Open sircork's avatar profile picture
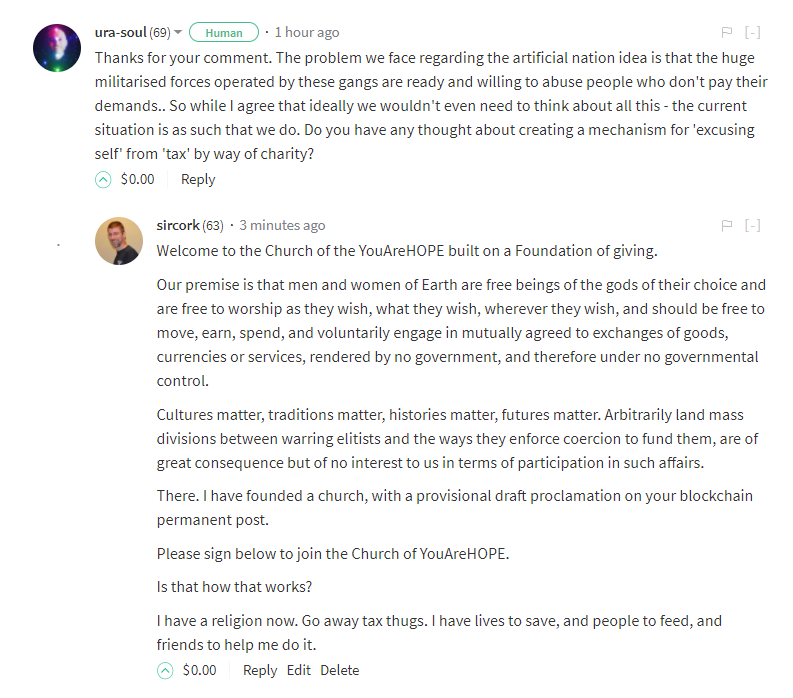 pos(119,241)
